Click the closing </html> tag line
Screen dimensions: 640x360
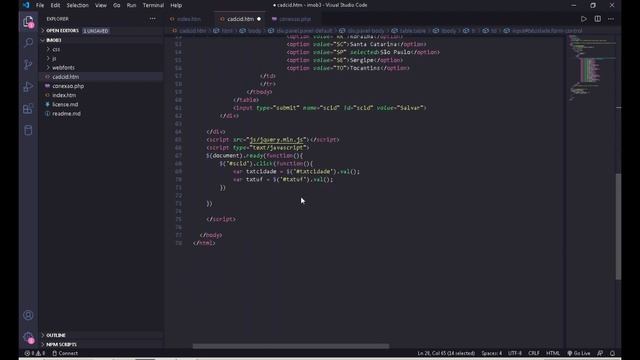204,243
